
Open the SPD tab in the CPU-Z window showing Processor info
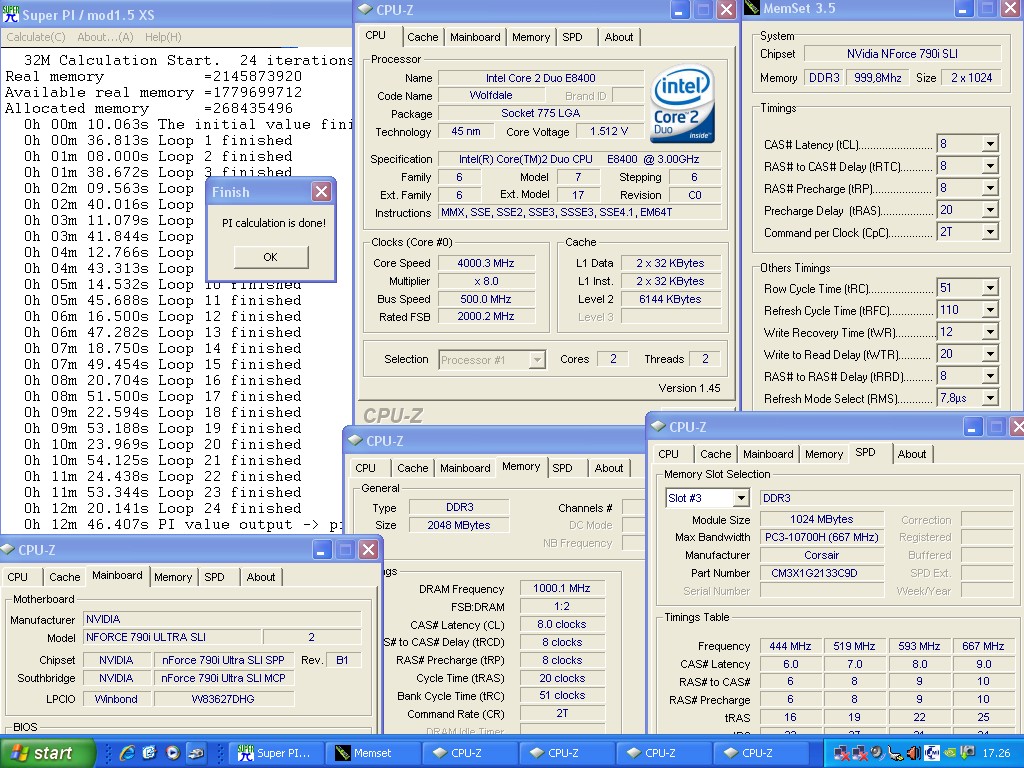[x=573, y=37]
